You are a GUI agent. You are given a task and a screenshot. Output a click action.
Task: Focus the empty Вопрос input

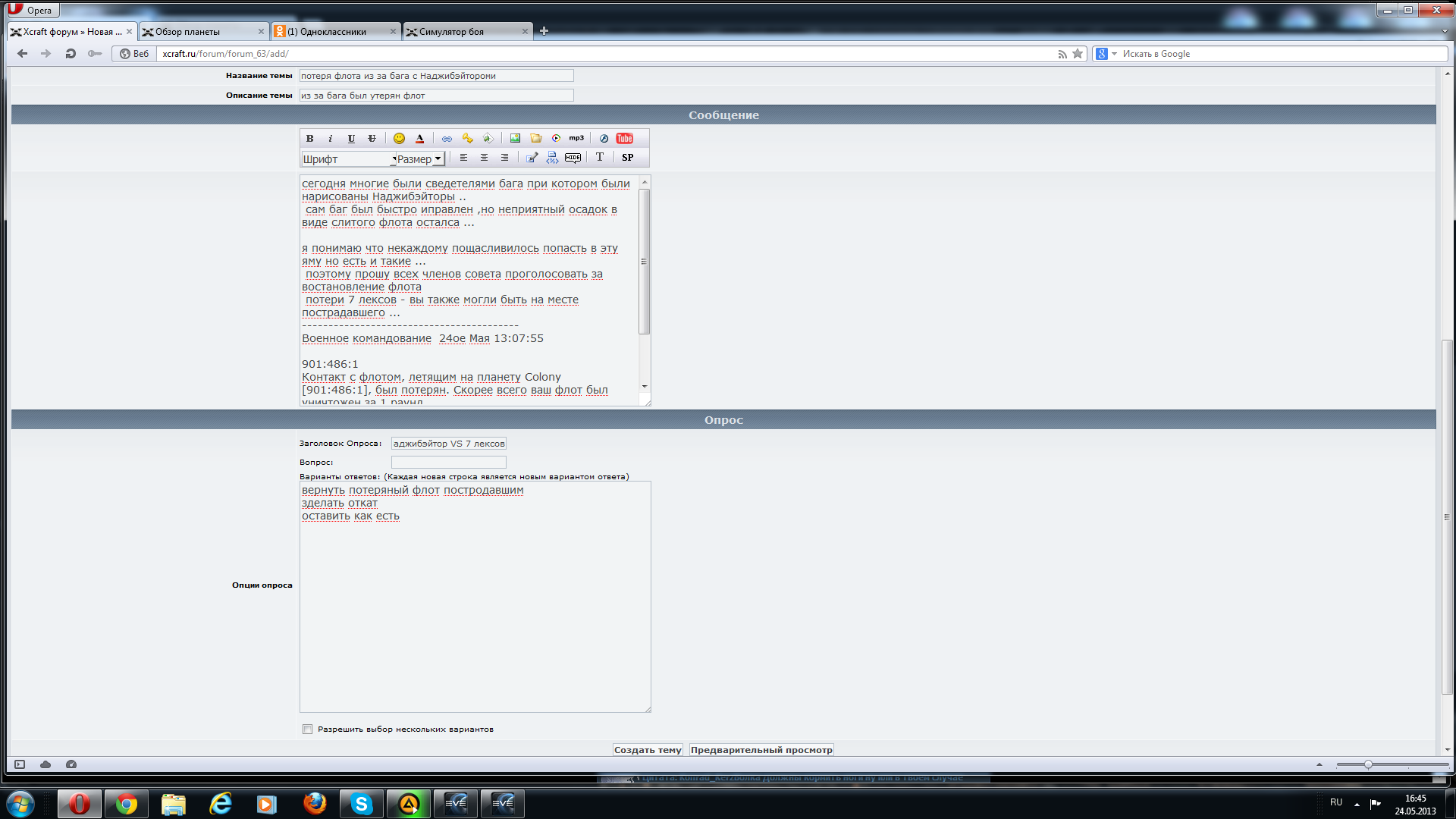[x=448, y=463]
